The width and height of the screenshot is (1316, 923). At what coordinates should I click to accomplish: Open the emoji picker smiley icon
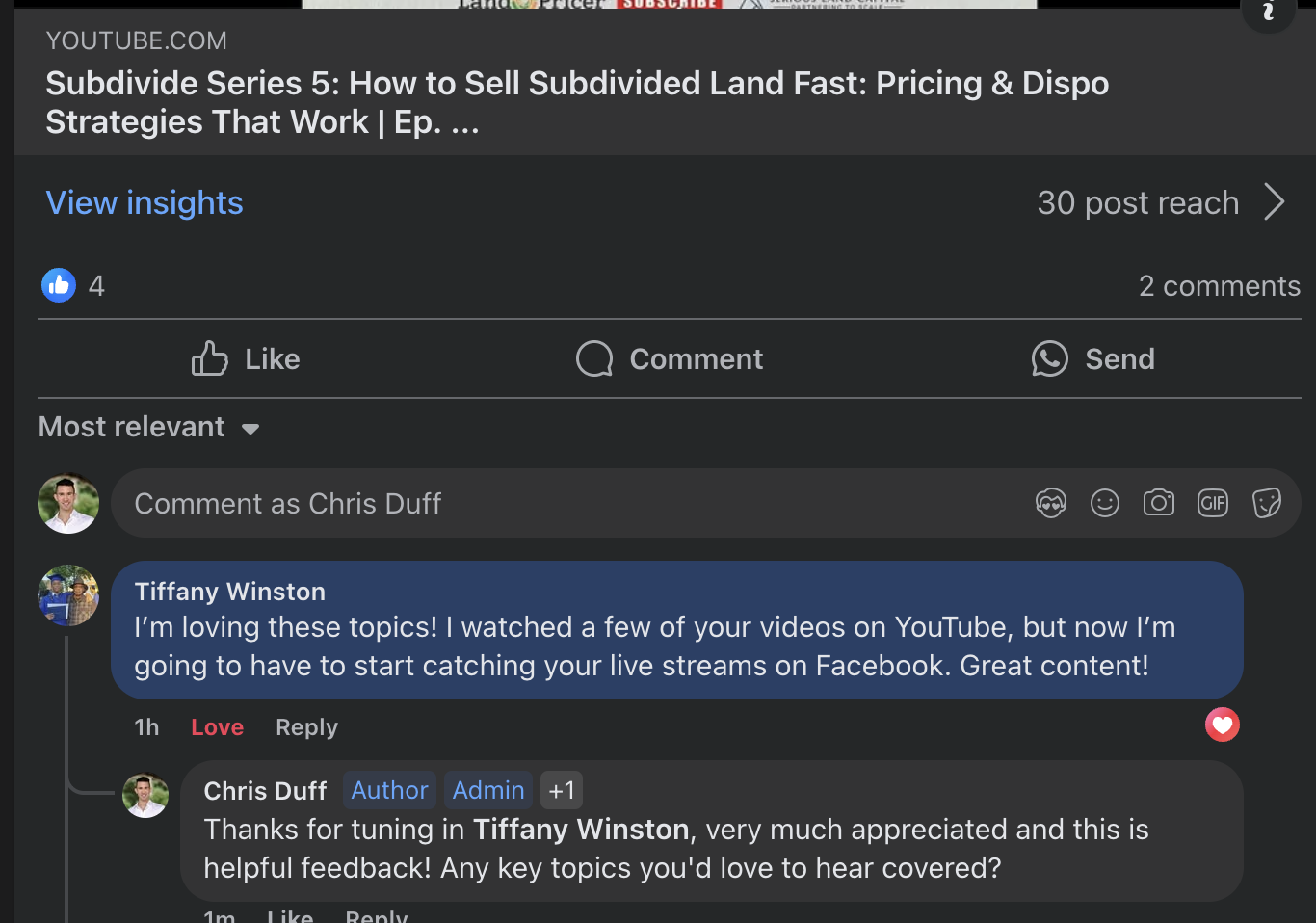(1104, 503)
